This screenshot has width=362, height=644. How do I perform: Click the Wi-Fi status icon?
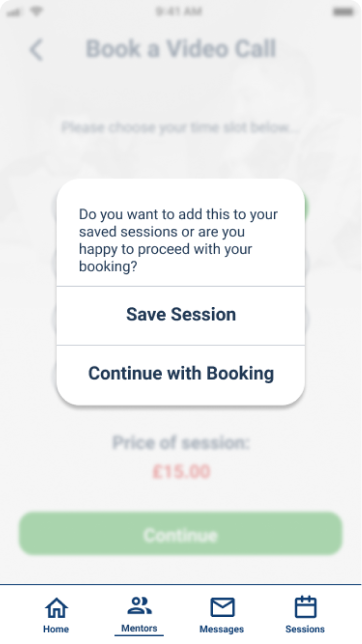coord(37,12)
